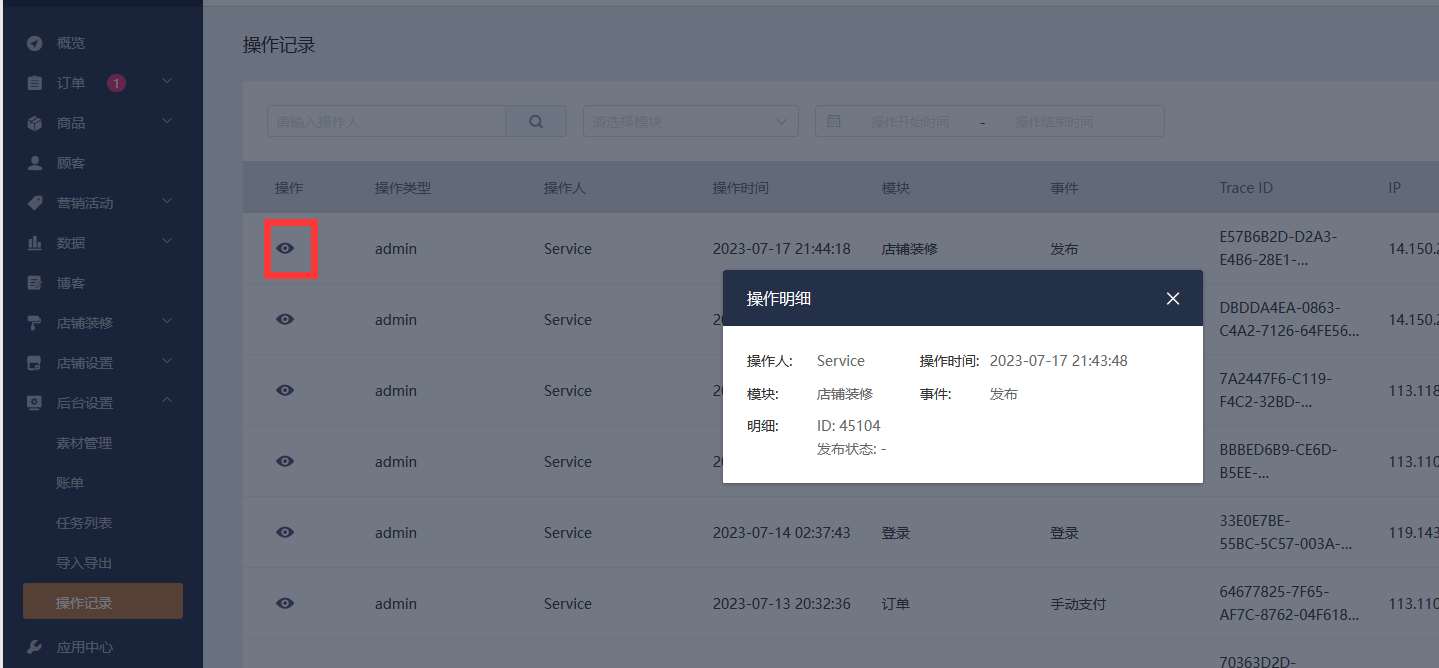View details of 02:37:43 登录 record
The height and width of the screenshot is (668, 1439).
pos(285,532)
